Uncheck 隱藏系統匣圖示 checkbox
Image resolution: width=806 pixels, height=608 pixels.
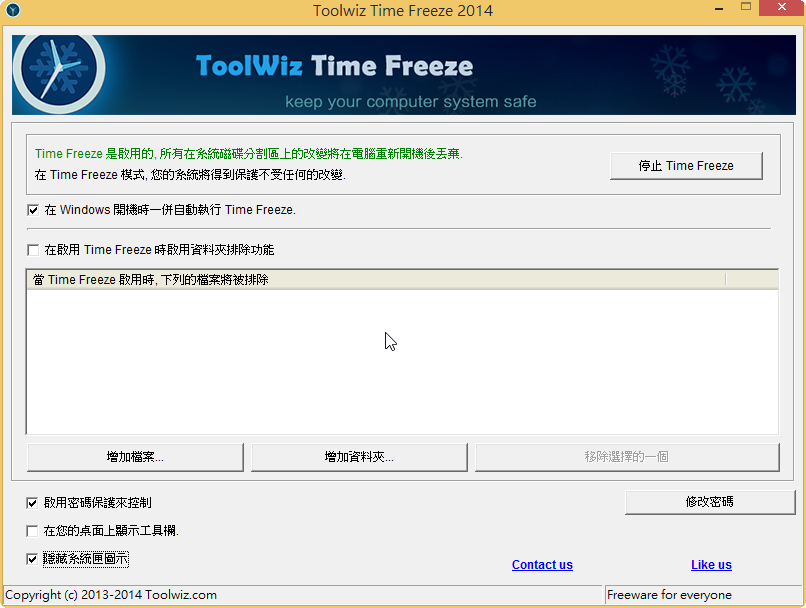[x=32, y=559]
